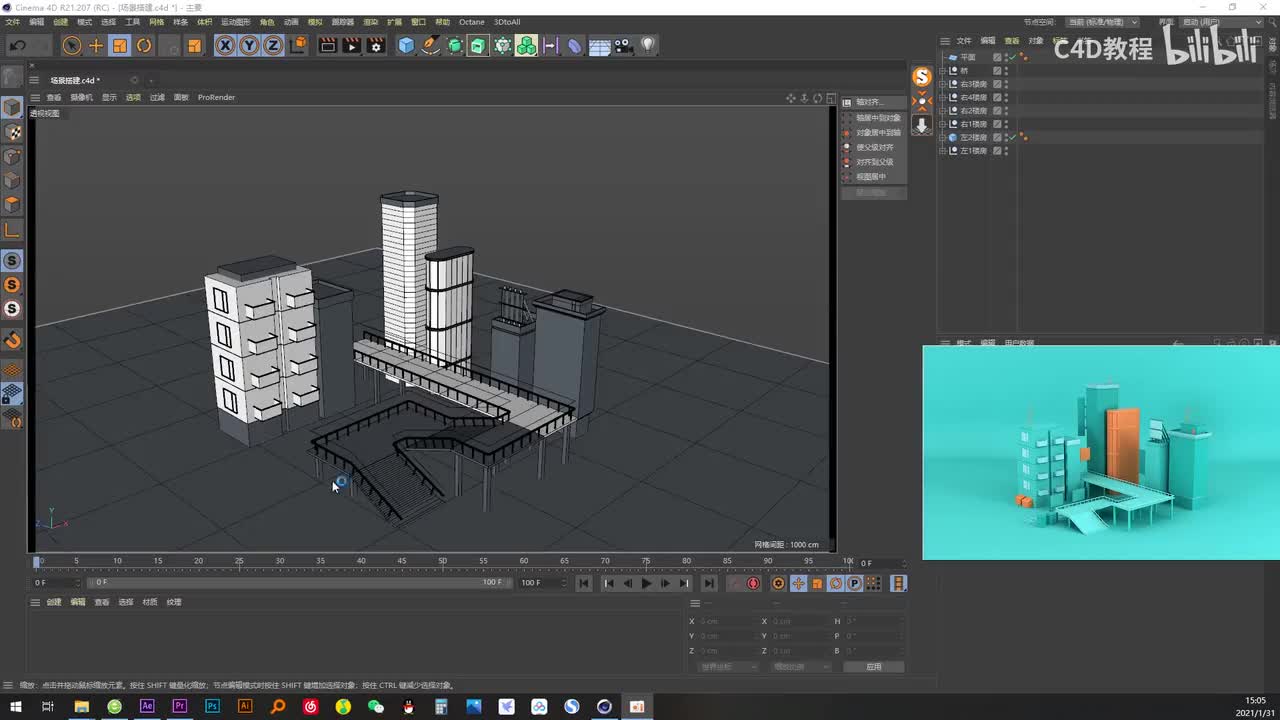
Task: Expand the 右2楼房 object
Action: (942, 111)
